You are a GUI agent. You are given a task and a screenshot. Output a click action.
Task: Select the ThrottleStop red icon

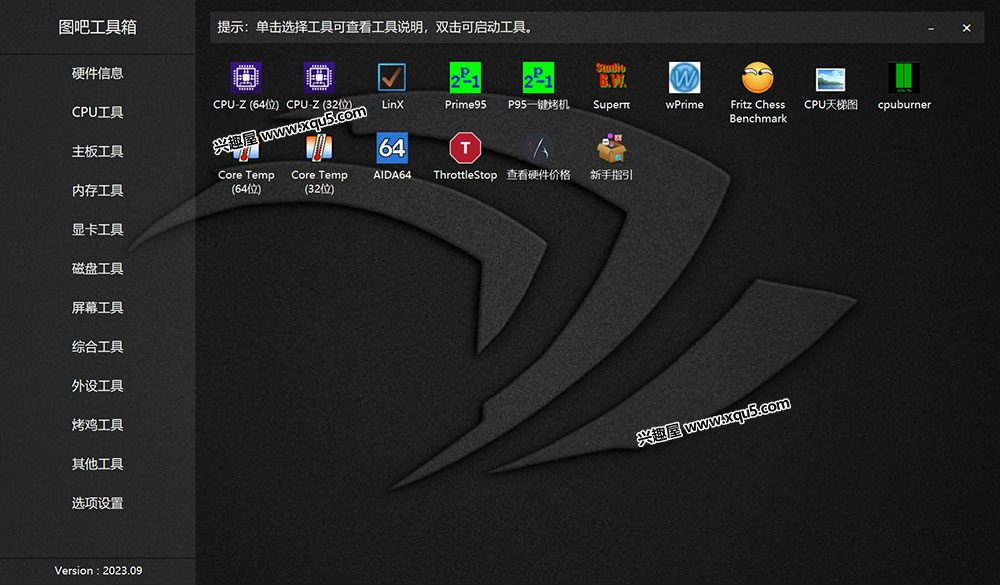point(465,148)
